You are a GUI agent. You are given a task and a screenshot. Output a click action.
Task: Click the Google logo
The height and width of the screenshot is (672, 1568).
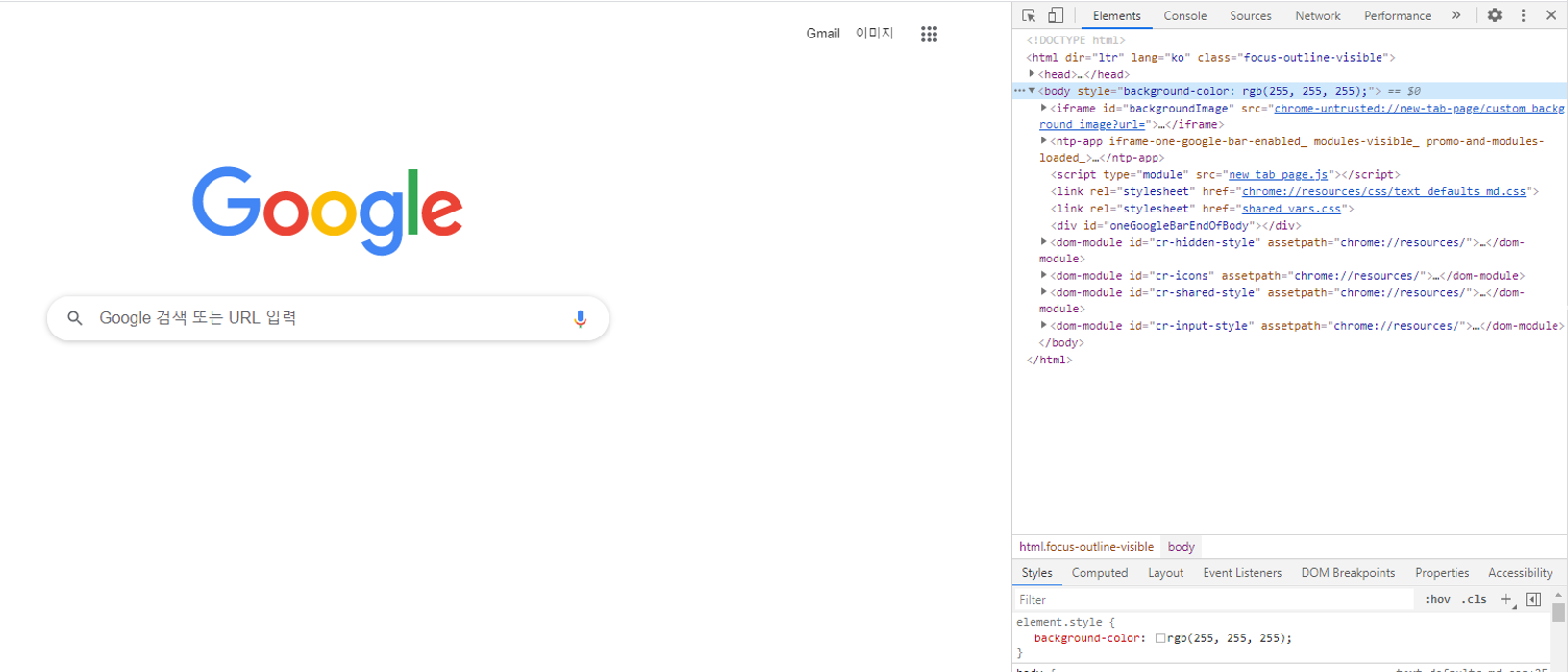(328, 211)
